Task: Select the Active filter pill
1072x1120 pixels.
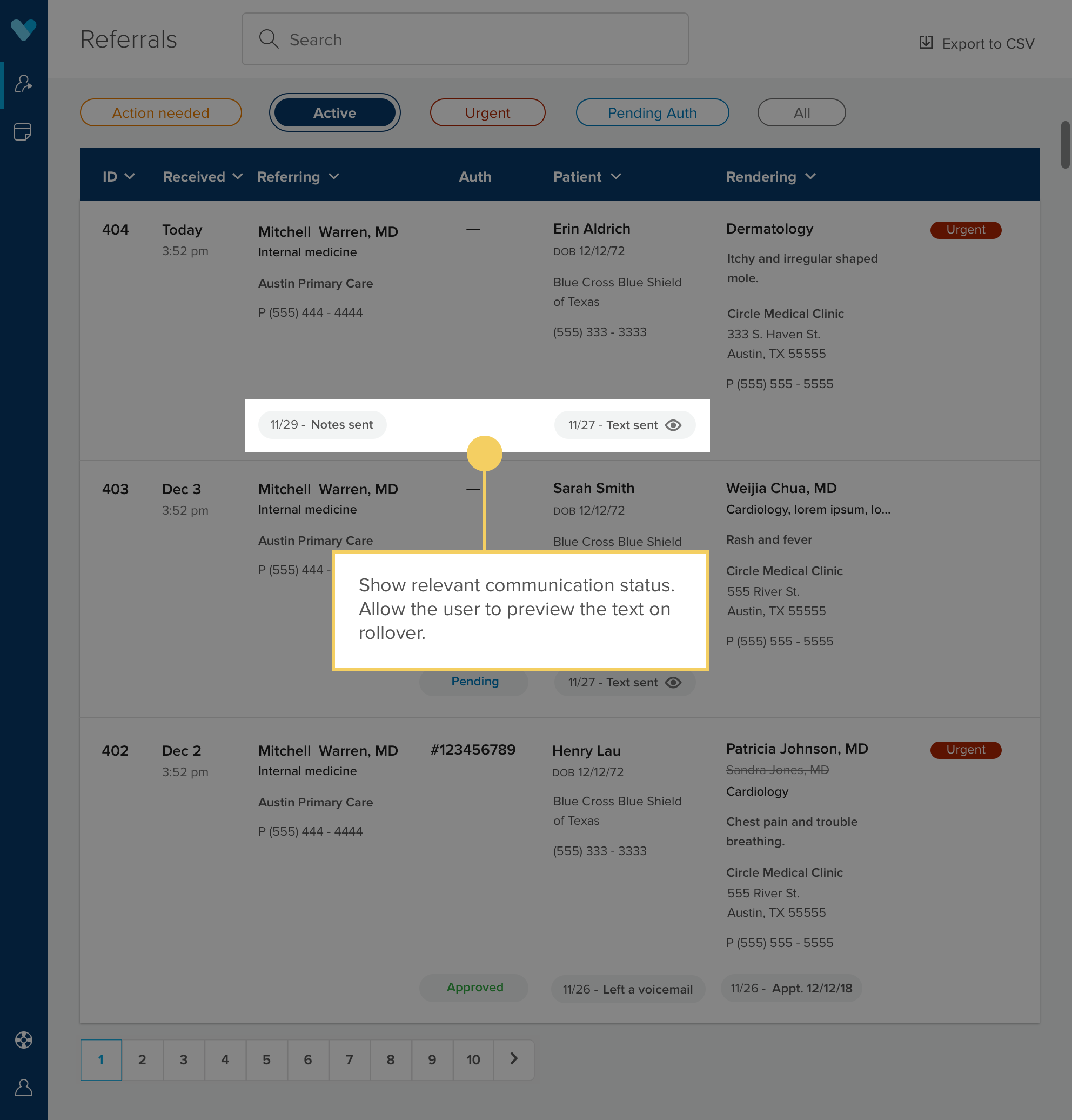Action: pos(334,112)
